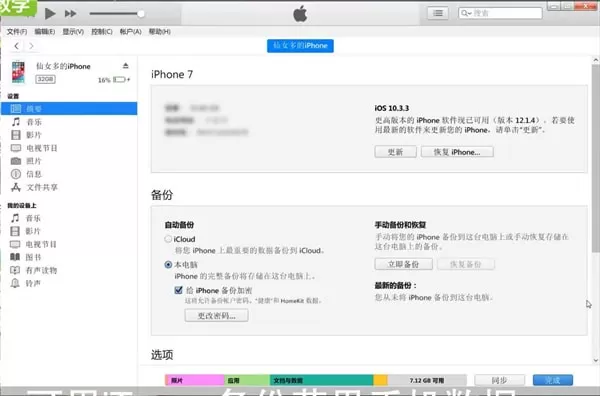Toggle 给 iPhone 备份加密 checkbox
600x396 pixels.
click(178, 290)
